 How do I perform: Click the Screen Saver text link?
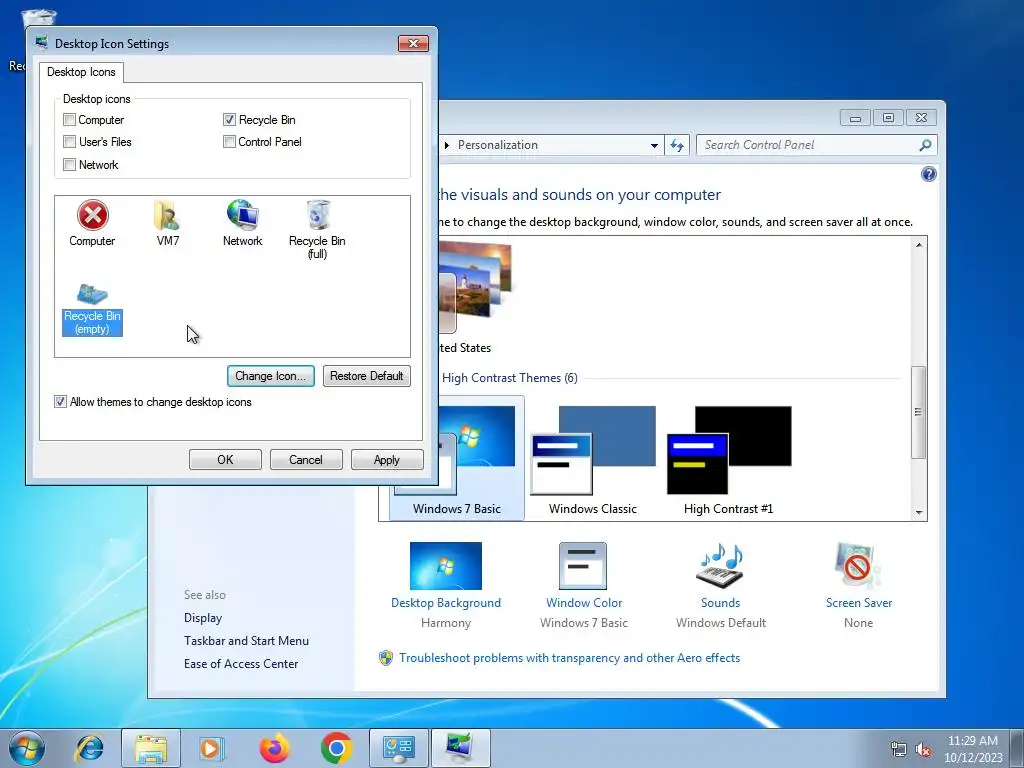click(859, 603)
